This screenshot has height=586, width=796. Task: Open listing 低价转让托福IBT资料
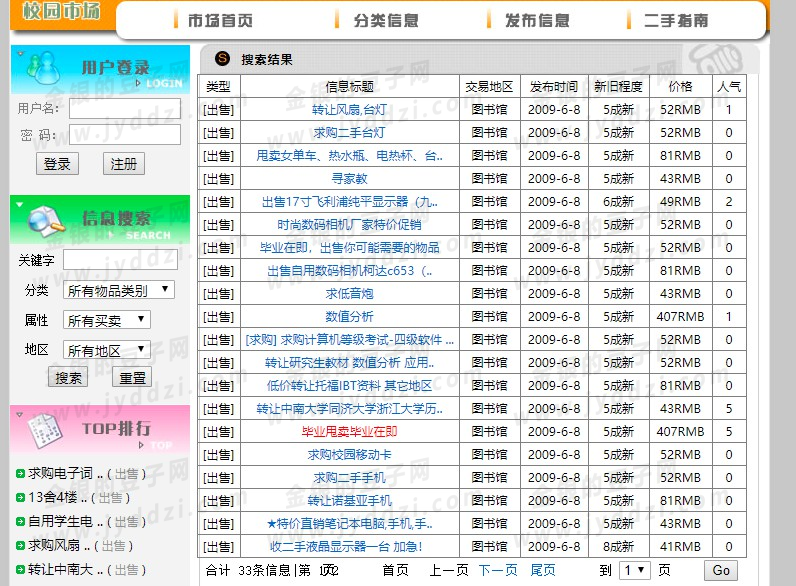coord(349,386)
